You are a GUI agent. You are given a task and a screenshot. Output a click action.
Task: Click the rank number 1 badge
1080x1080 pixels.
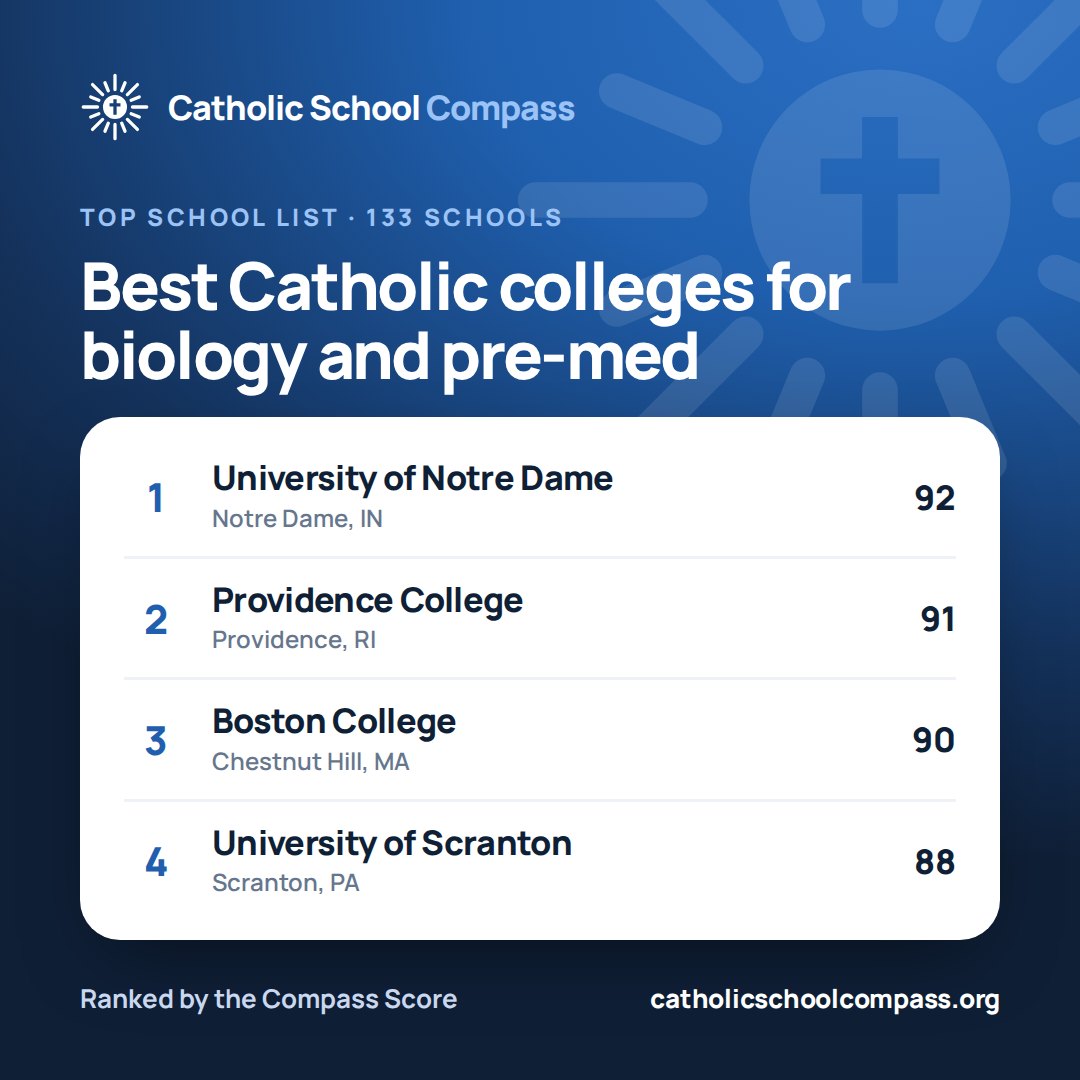point(156,498)
